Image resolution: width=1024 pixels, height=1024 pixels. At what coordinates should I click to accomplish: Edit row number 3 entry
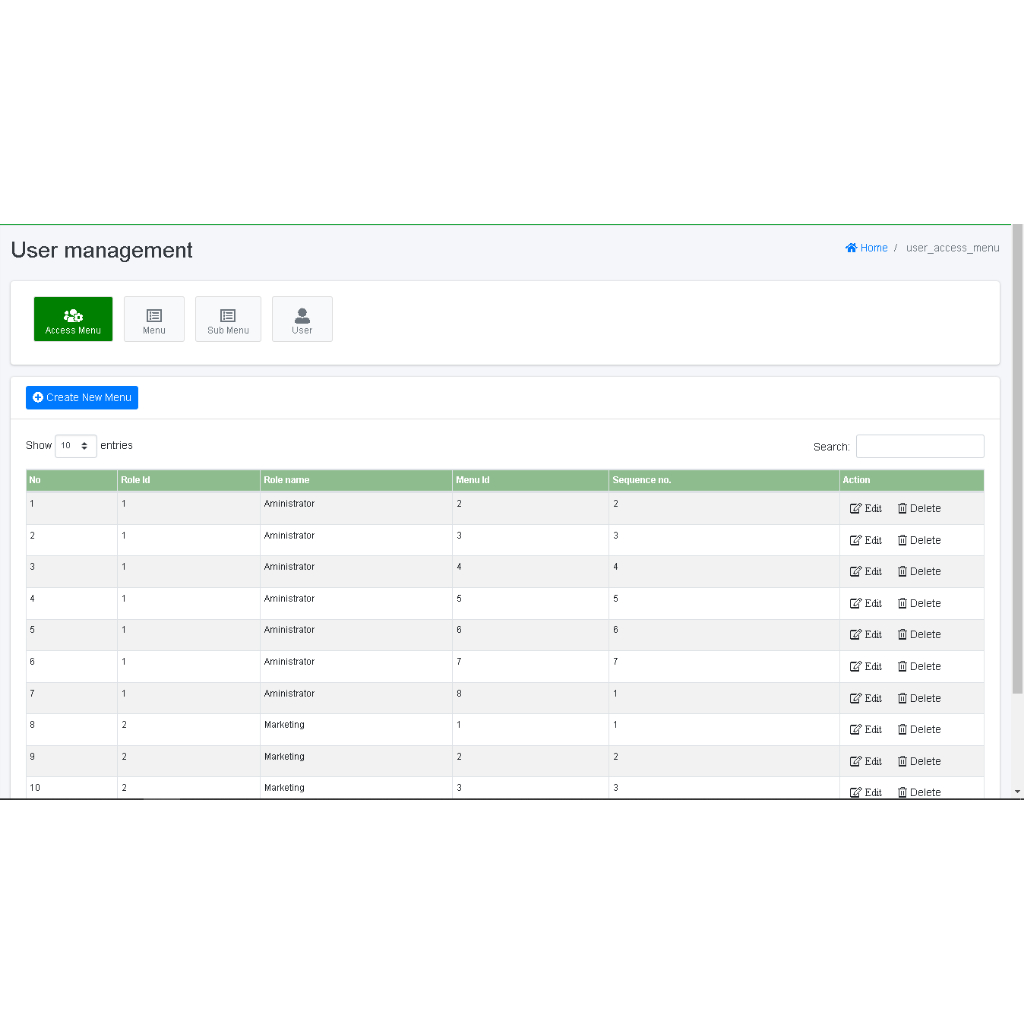tap(865, 571)
